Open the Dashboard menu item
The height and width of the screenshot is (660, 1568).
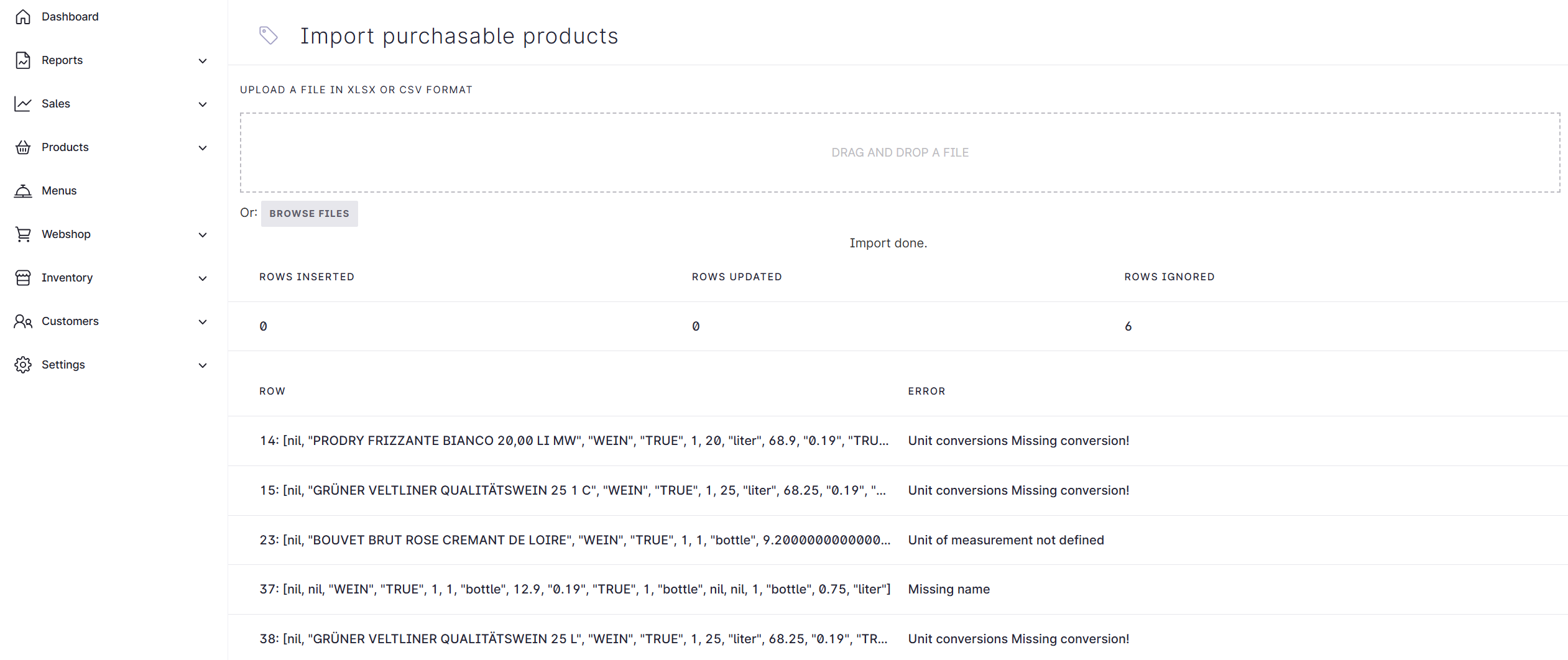(x=70, y=17)
